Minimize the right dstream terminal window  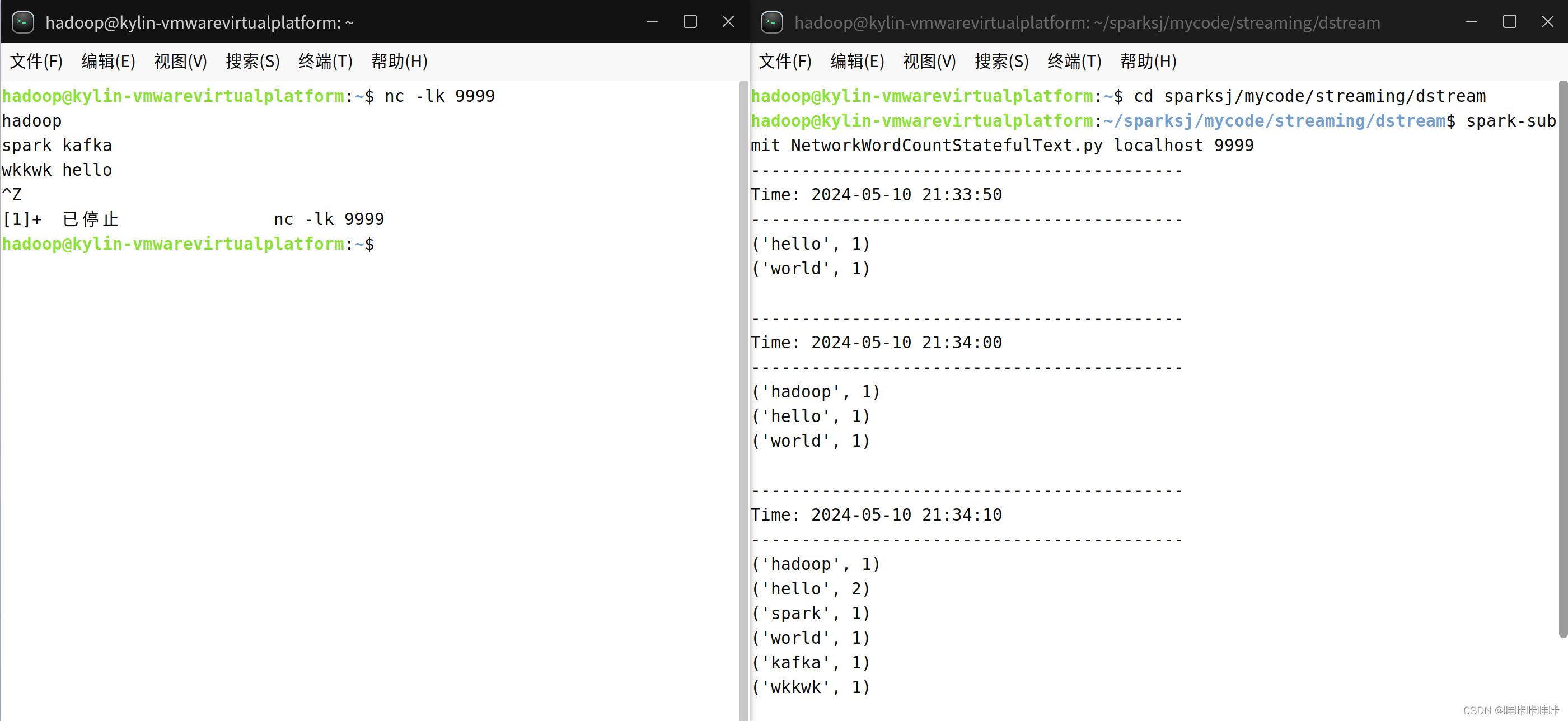[x=1471, y=22]
